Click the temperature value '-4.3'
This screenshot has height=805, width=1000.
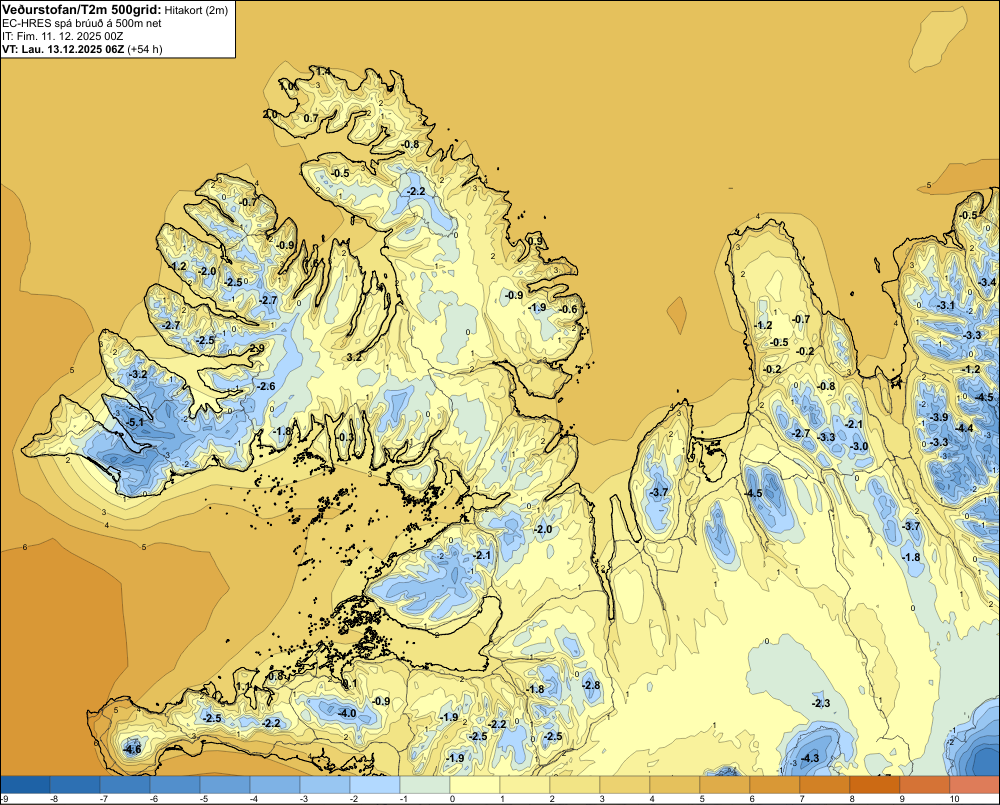click(809, 758)
